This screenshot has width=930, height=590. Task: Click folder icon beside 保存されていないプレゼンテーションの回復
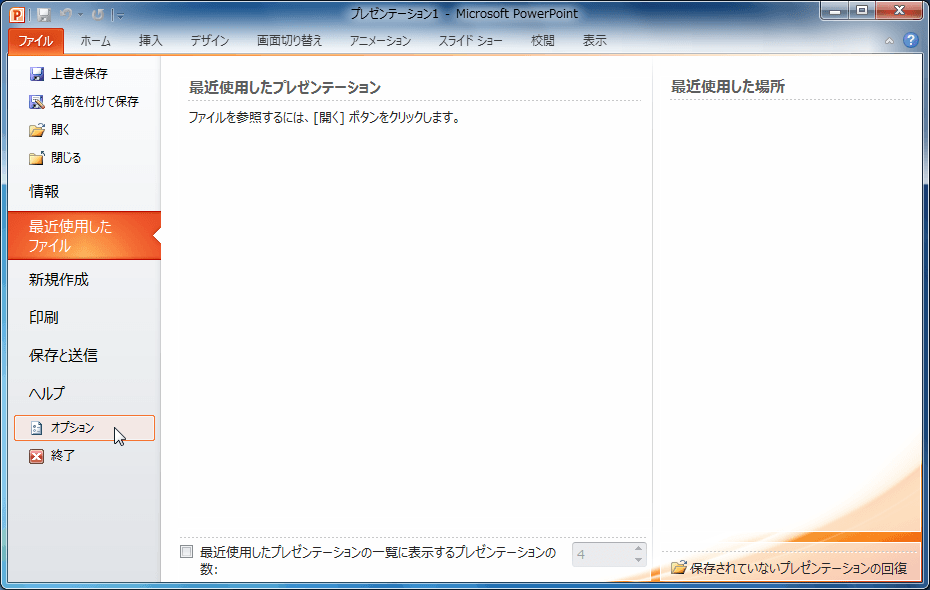(679, 567)
